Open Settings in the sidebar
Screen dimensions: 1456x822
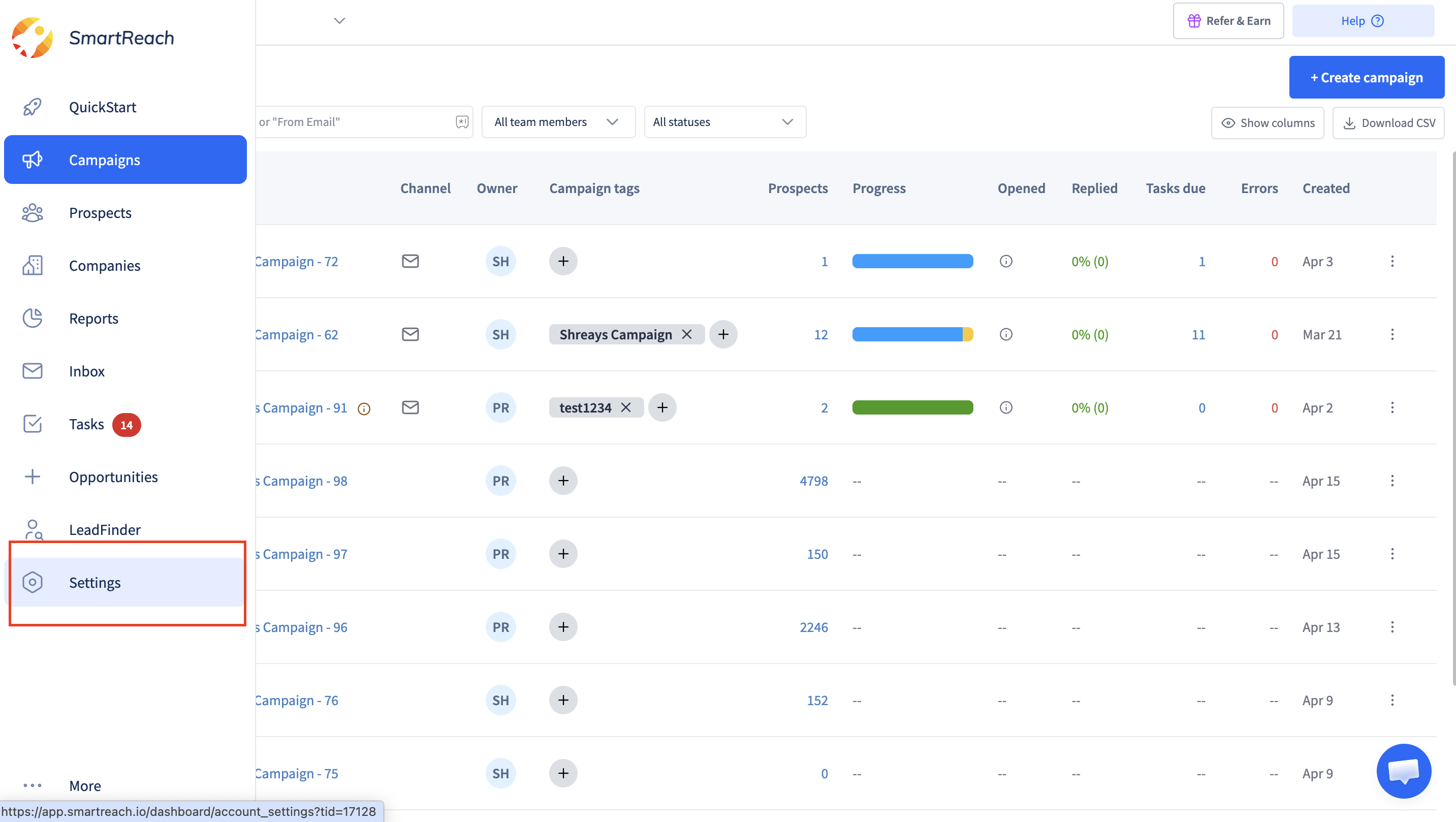click(x=94, y=582)
